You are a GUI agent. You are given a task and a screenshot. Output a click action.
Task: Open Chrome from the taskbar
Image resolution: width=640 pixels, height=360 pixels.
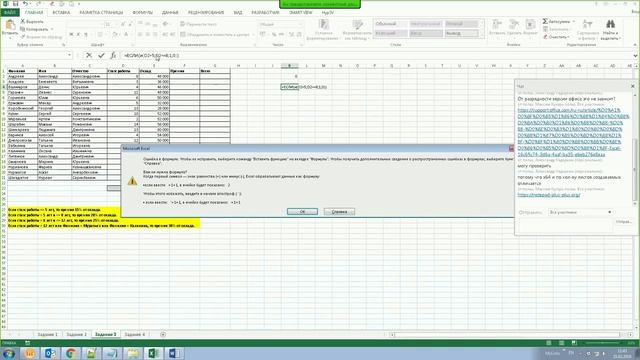click(x=71, y=353)
